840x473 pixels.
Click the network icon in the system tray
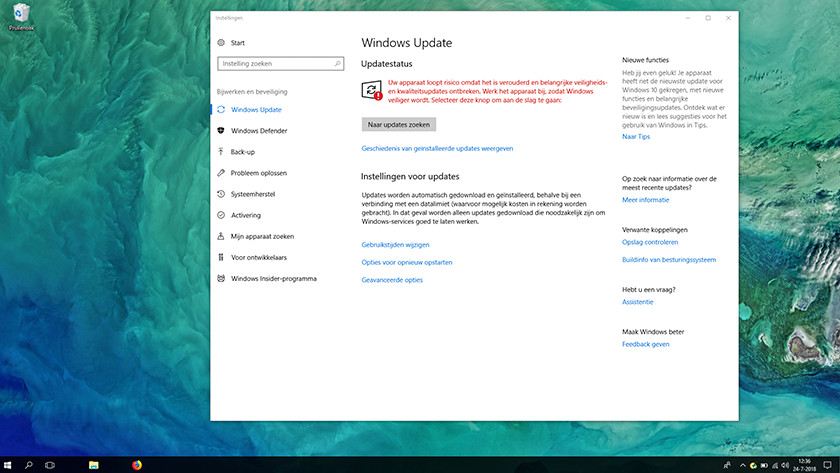[775, 466]
